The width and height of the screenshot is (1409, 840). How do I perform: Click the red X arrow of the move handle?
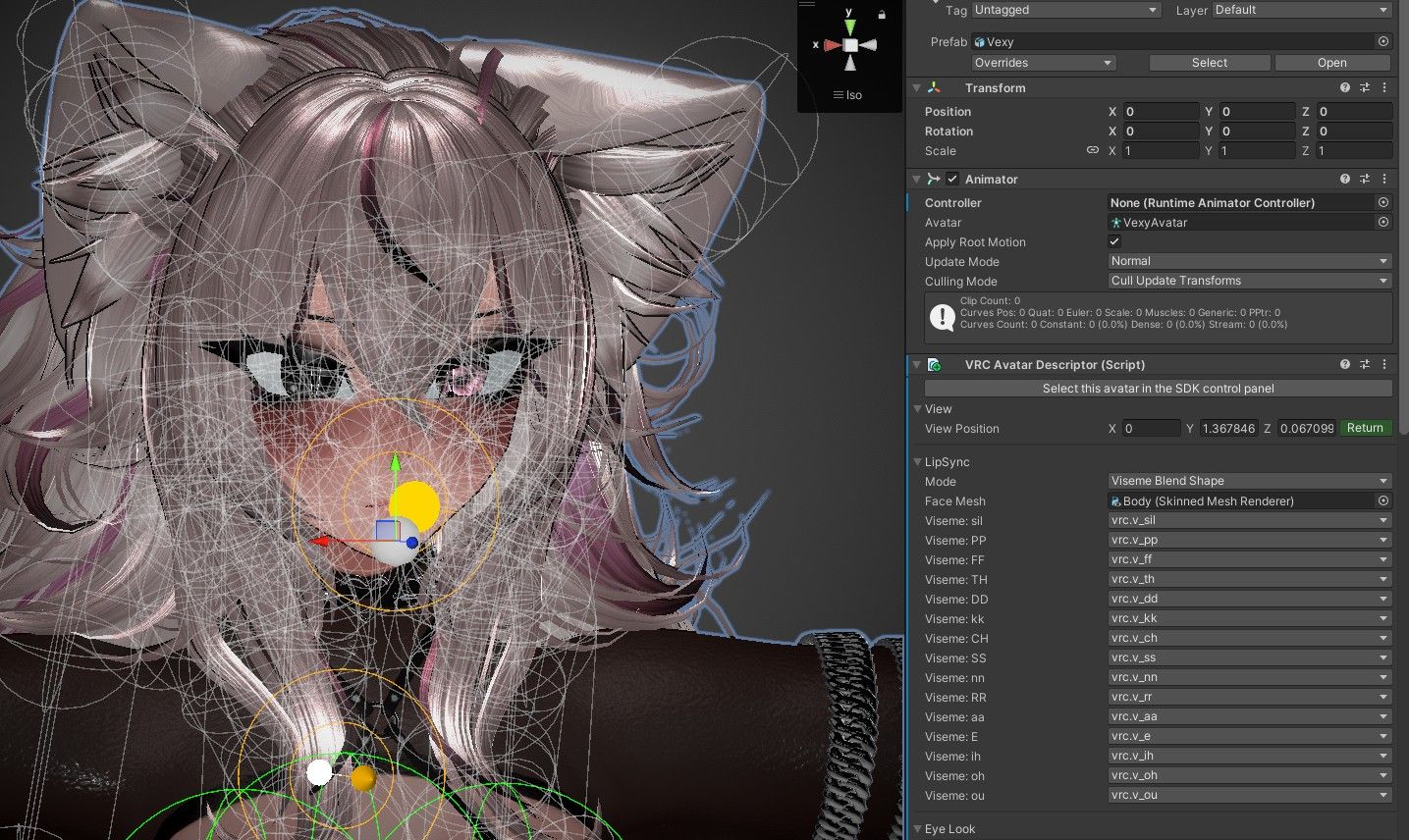tap(321, 540)
